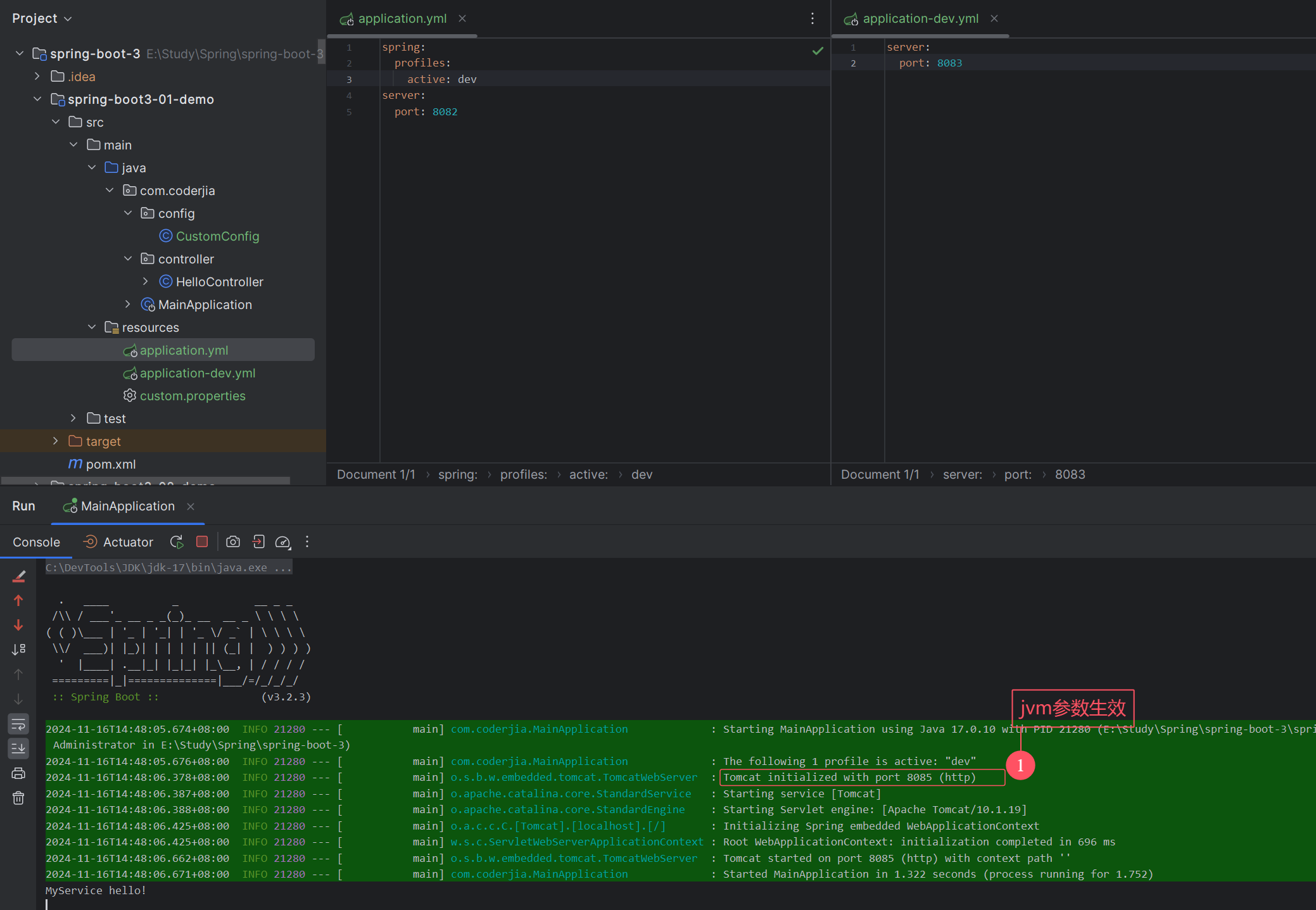Click the green checkmark inspection indicator
Viewport: 1316px width, 910px height.
pyautogui.click(x=818, y=51)
